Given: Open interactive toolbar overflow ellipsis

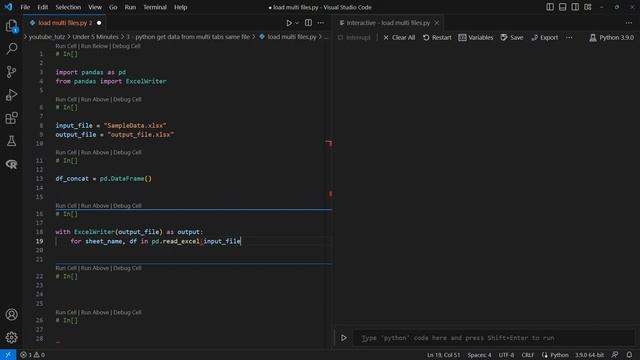Looking at the screenshot, I should 569,38.
